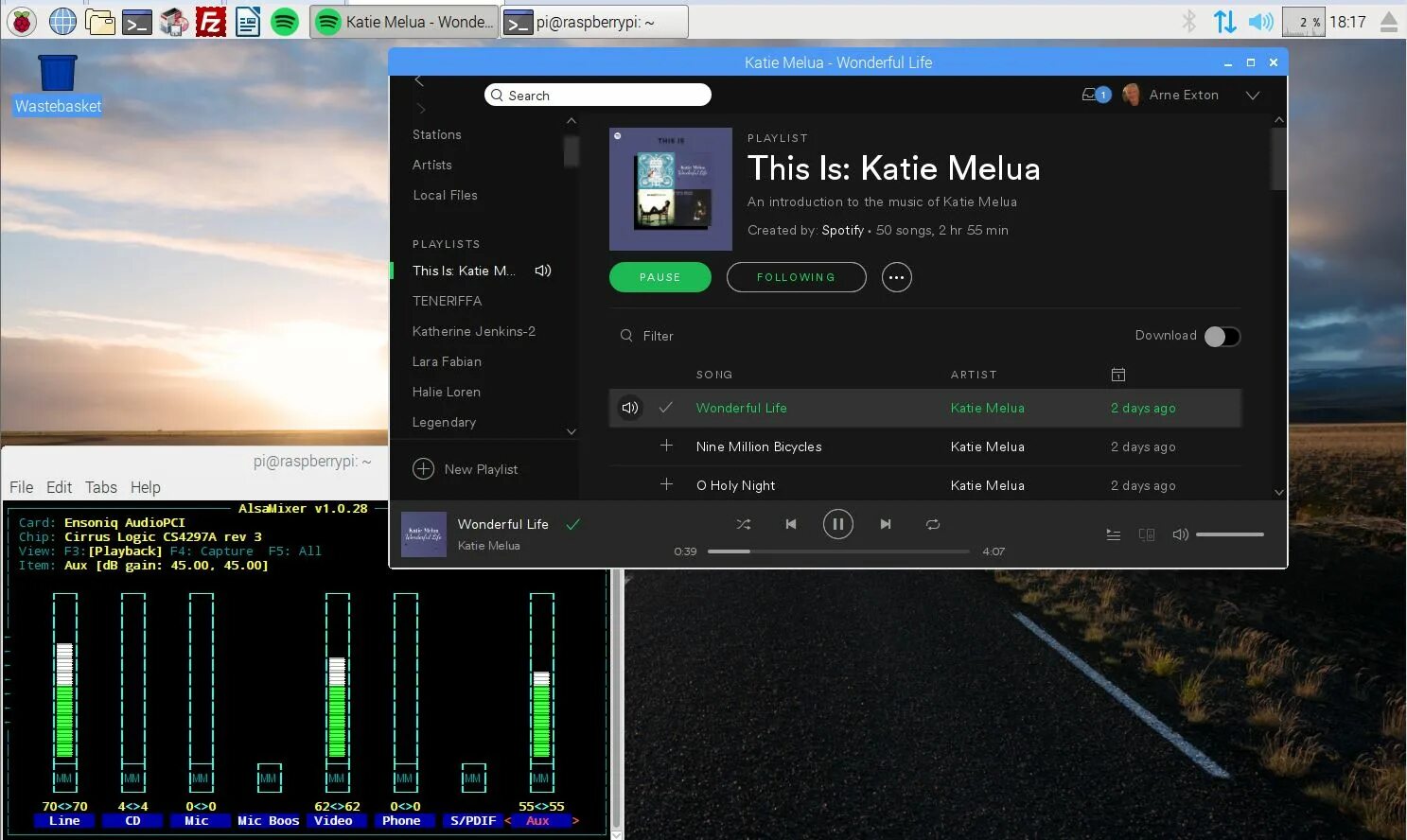Open the system volume tray icon
The height and width of the screenshot is (840, 1407).
click(1260, 21)
